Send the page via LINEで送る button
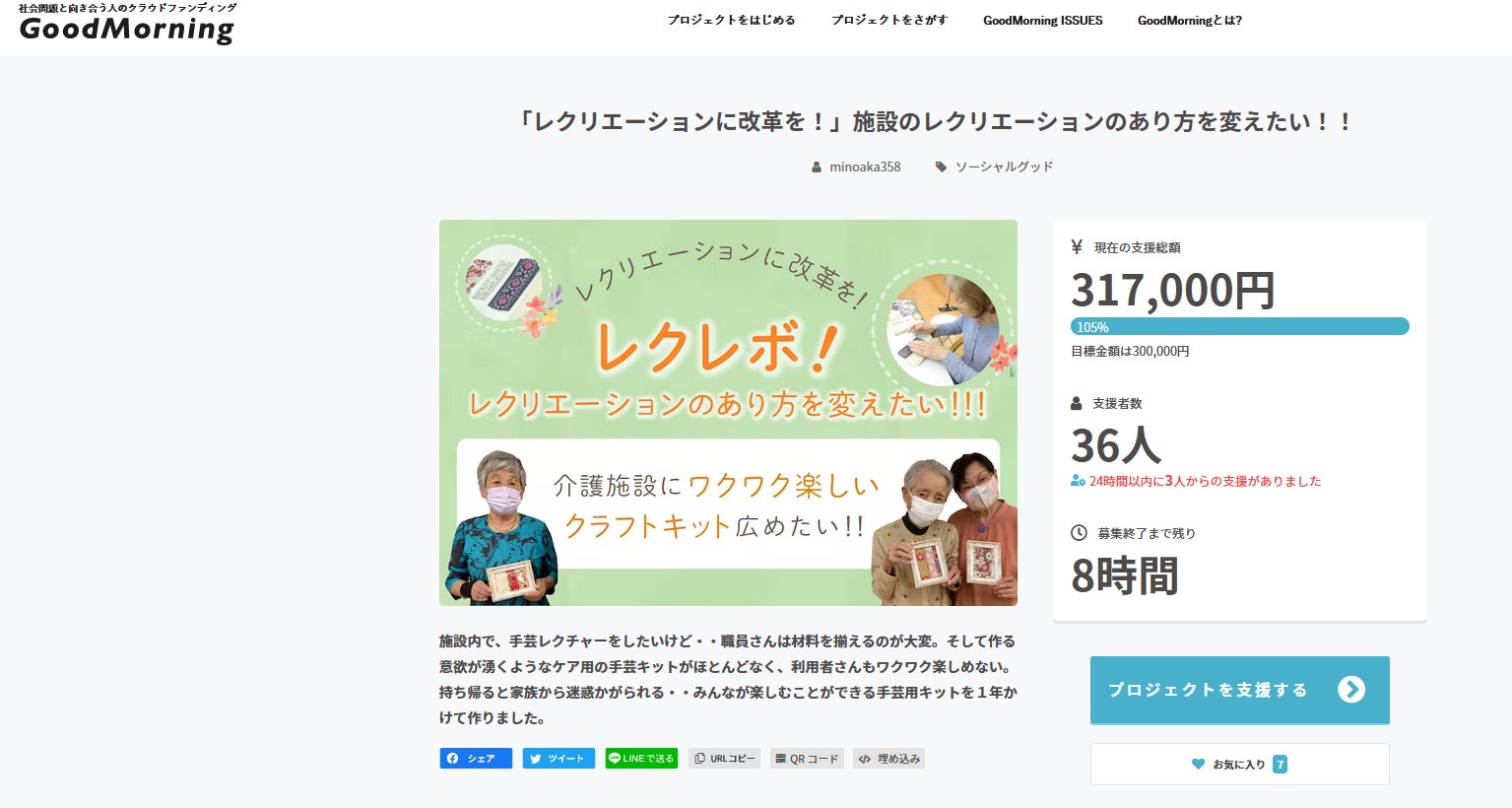The height and width of the screenshot is (808, 1512). (x=641, y=759)
